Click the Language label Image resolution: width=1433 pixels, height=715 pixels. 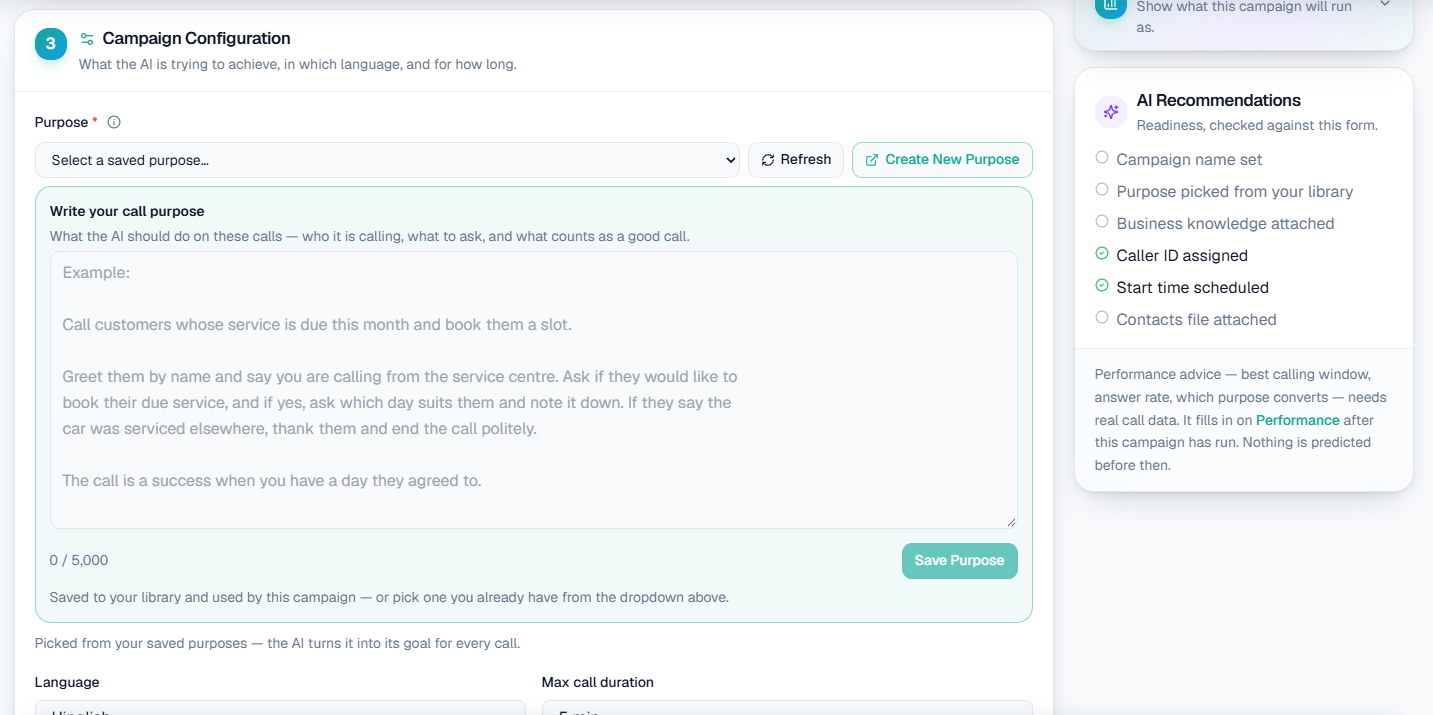pos(67,683)
